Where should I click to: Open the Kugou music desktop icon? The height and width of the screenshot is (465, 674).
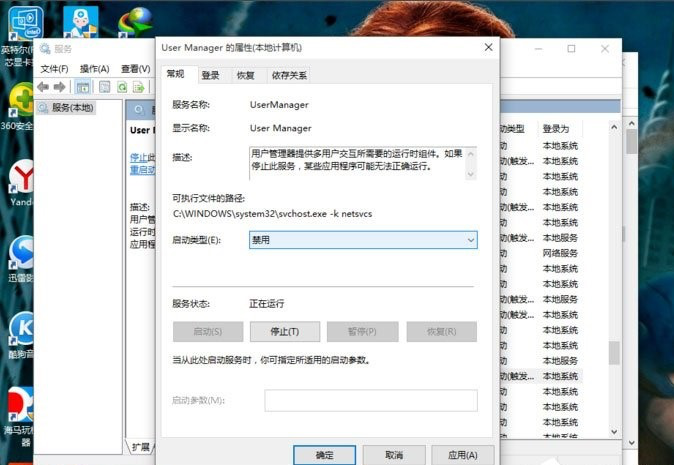tap(21, 329)
